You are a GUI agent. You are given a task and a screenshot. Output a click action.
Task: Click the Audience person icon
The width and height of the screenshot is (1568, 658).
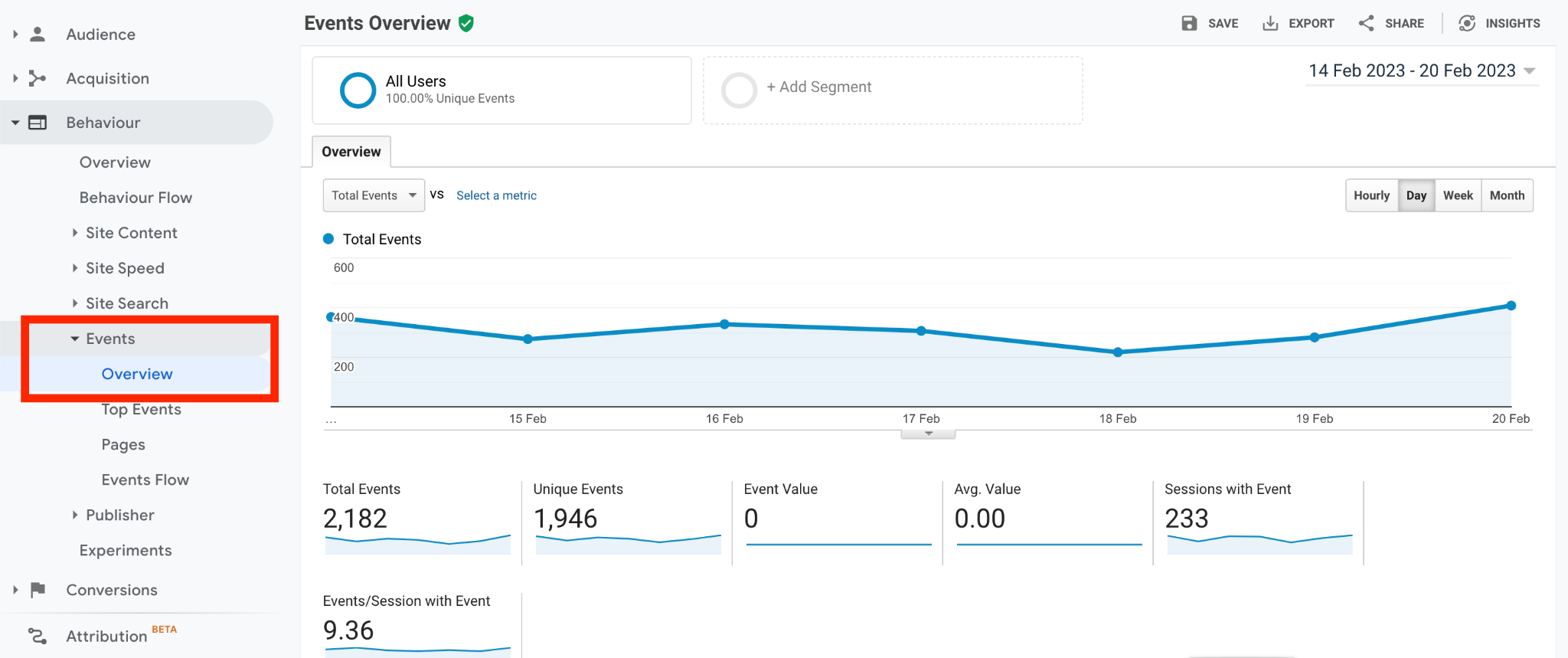[x=38, y=34]
